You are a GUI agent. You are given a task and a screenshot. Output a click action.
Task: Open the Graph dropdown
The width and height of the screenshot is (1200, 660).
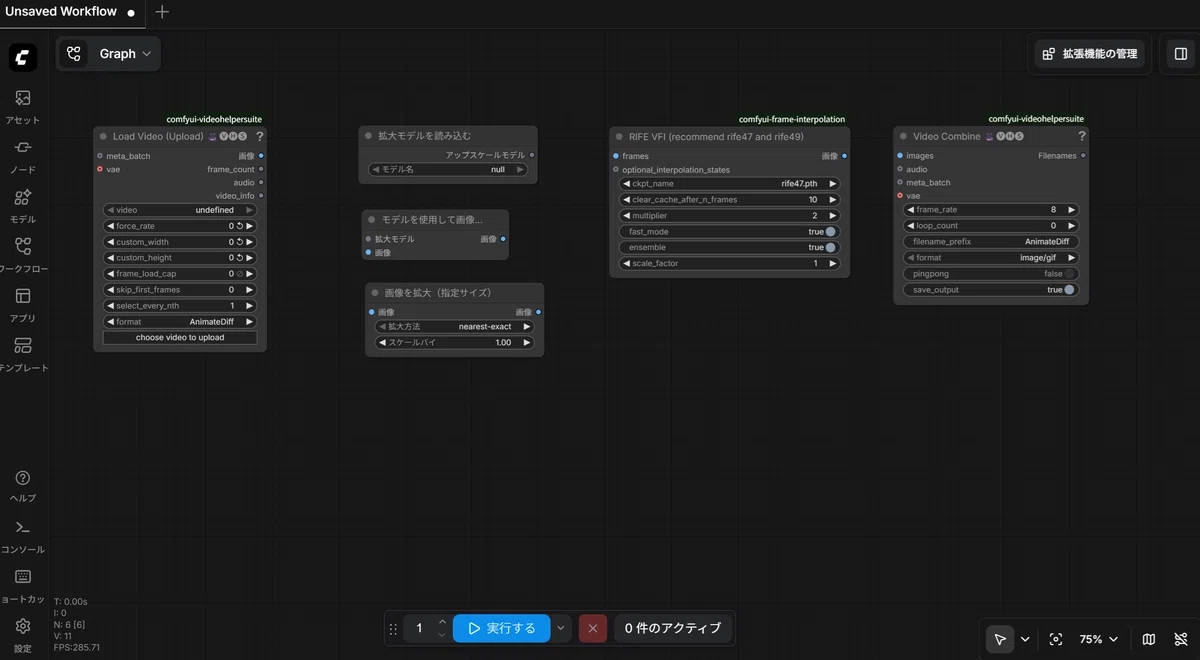click(x=108, y=54)
